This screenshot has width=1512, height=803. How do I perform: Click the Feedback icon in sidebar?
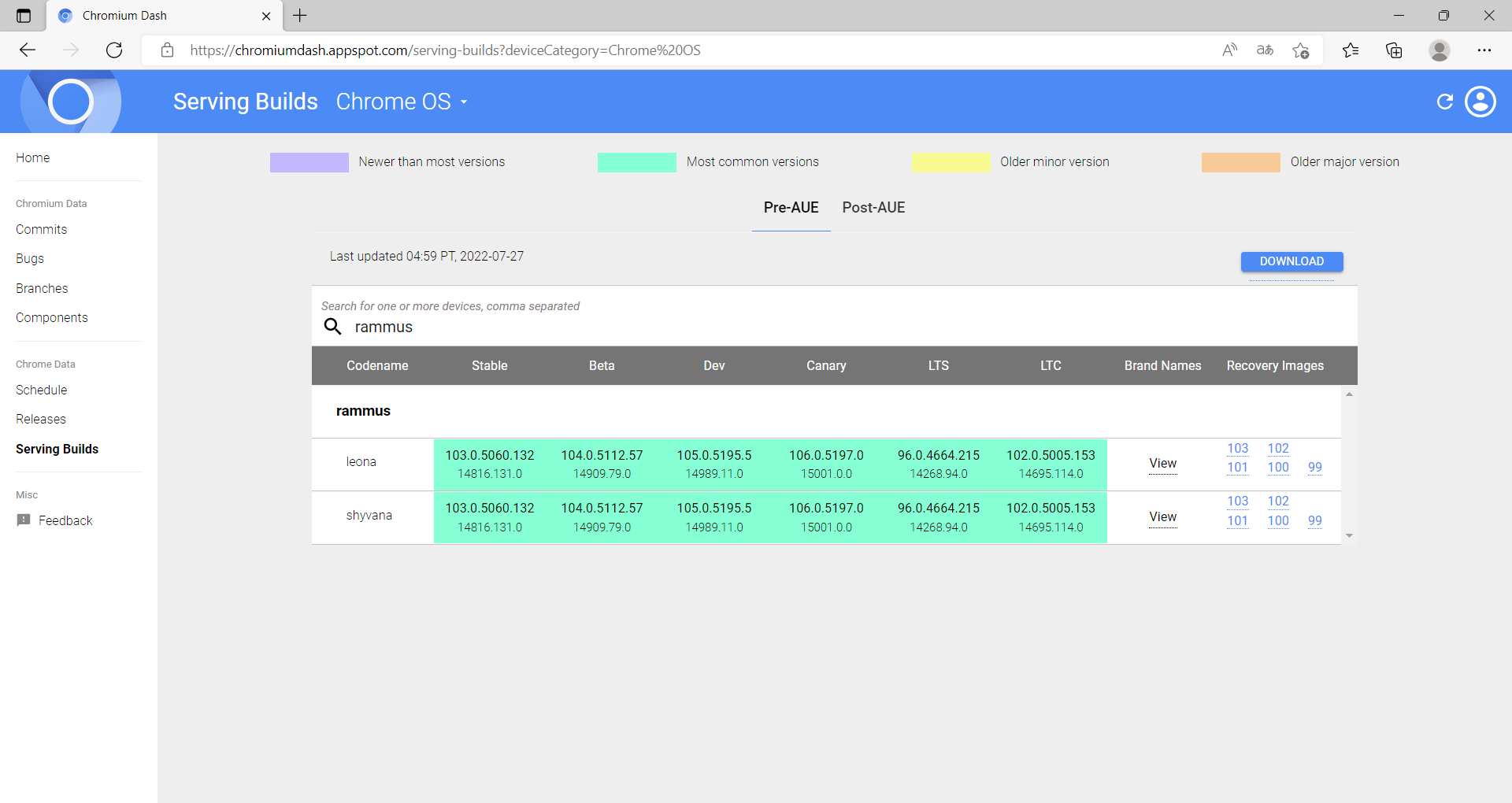tap(24, 520)
